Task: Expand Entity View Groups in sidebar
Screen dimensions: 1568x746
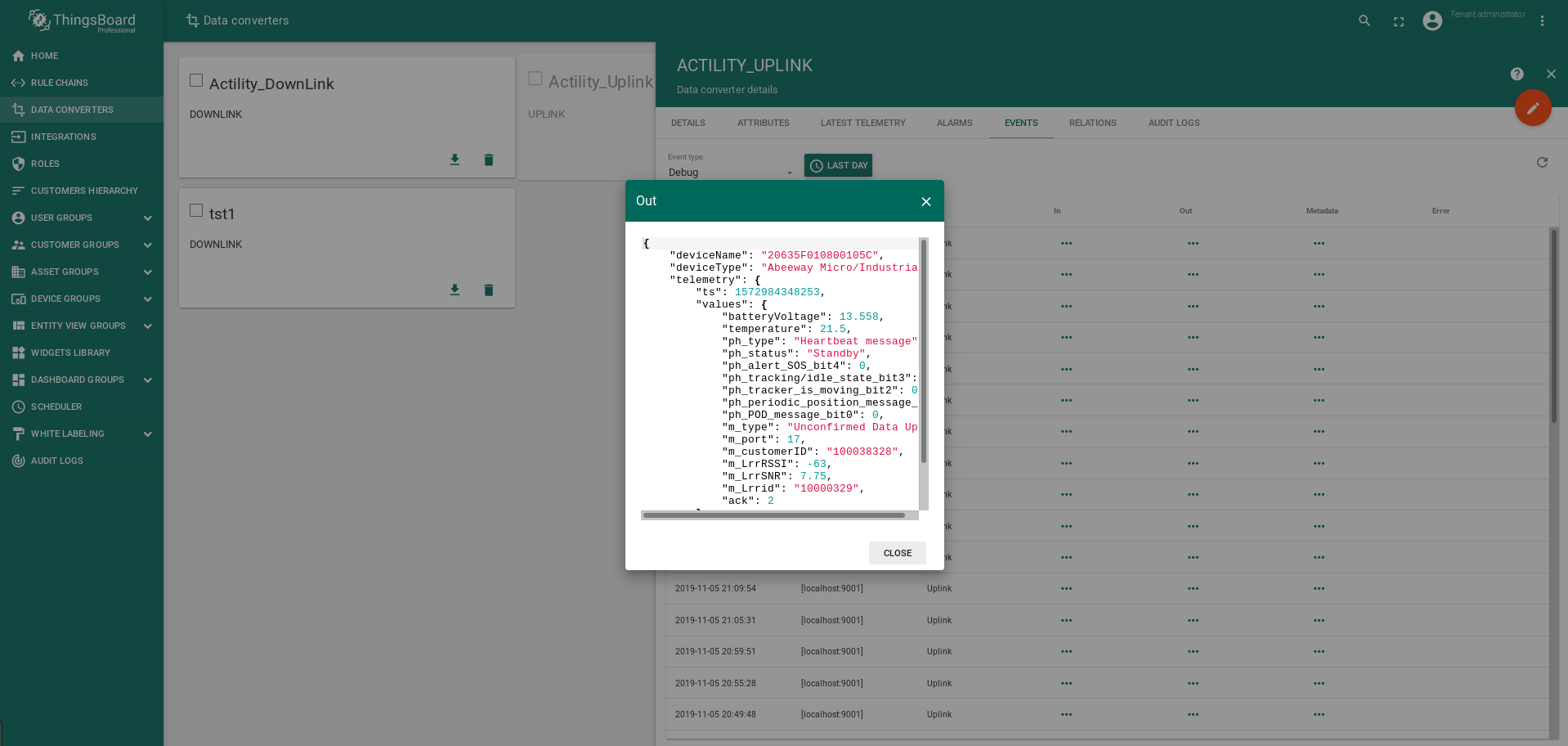Action: point(148,326)
